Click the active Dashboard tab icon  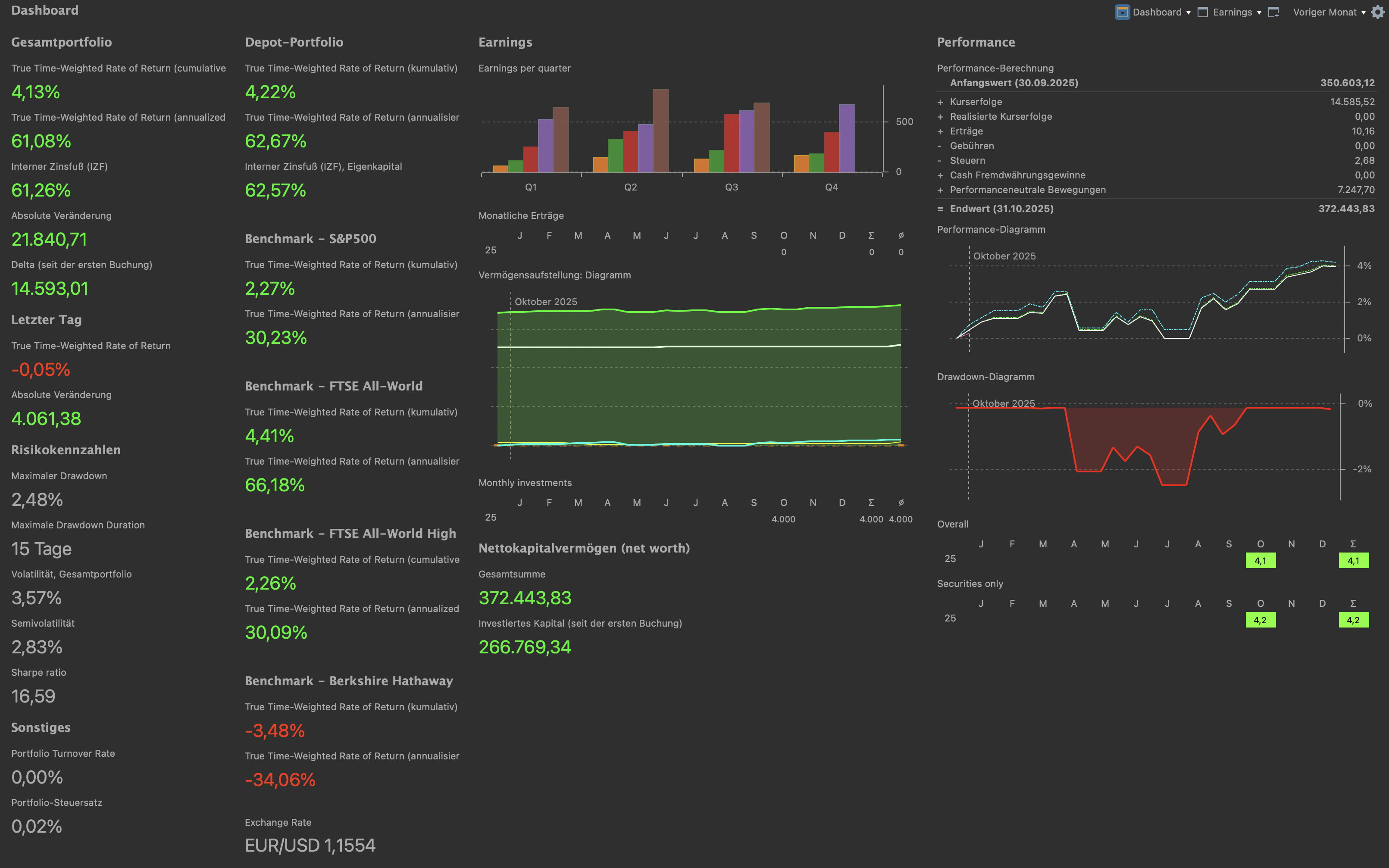[x=1121, y=12]
